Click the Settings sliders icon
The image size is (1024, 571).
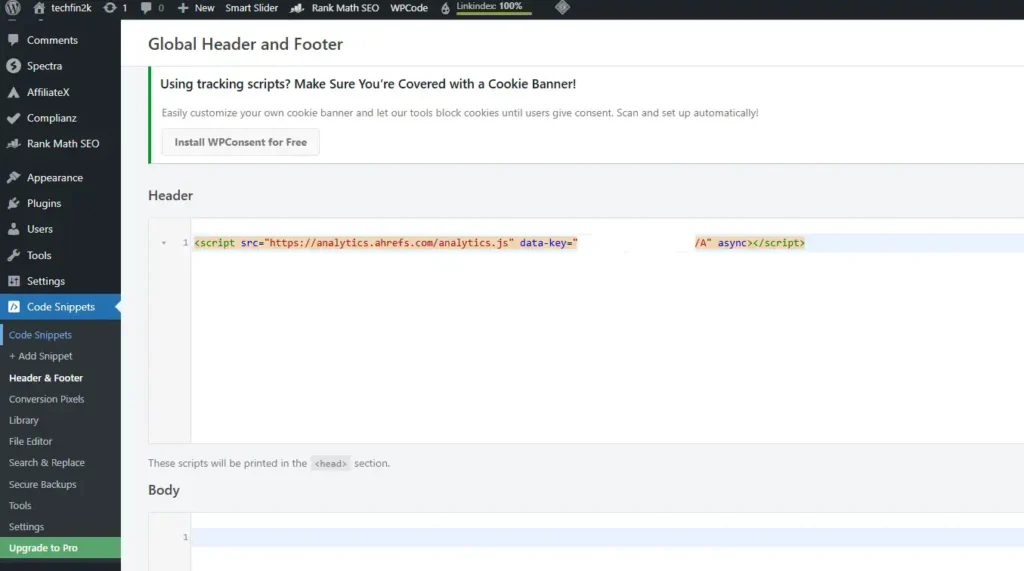pos(14,281)
